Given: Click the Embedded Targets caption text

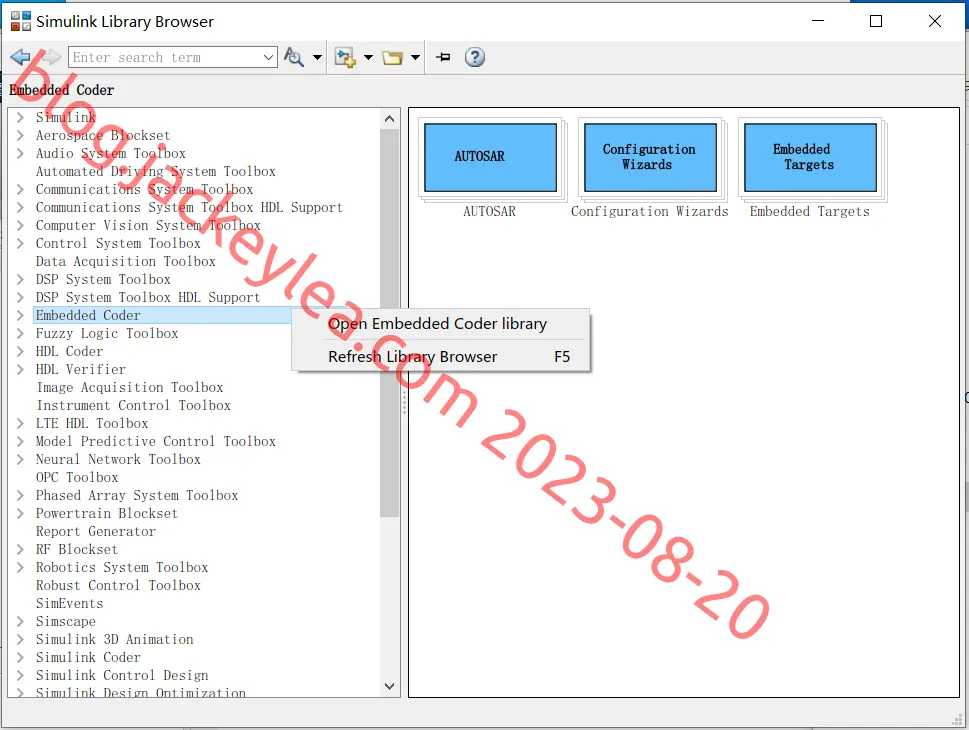Looking at the screenshot, I should click(810, 211).
